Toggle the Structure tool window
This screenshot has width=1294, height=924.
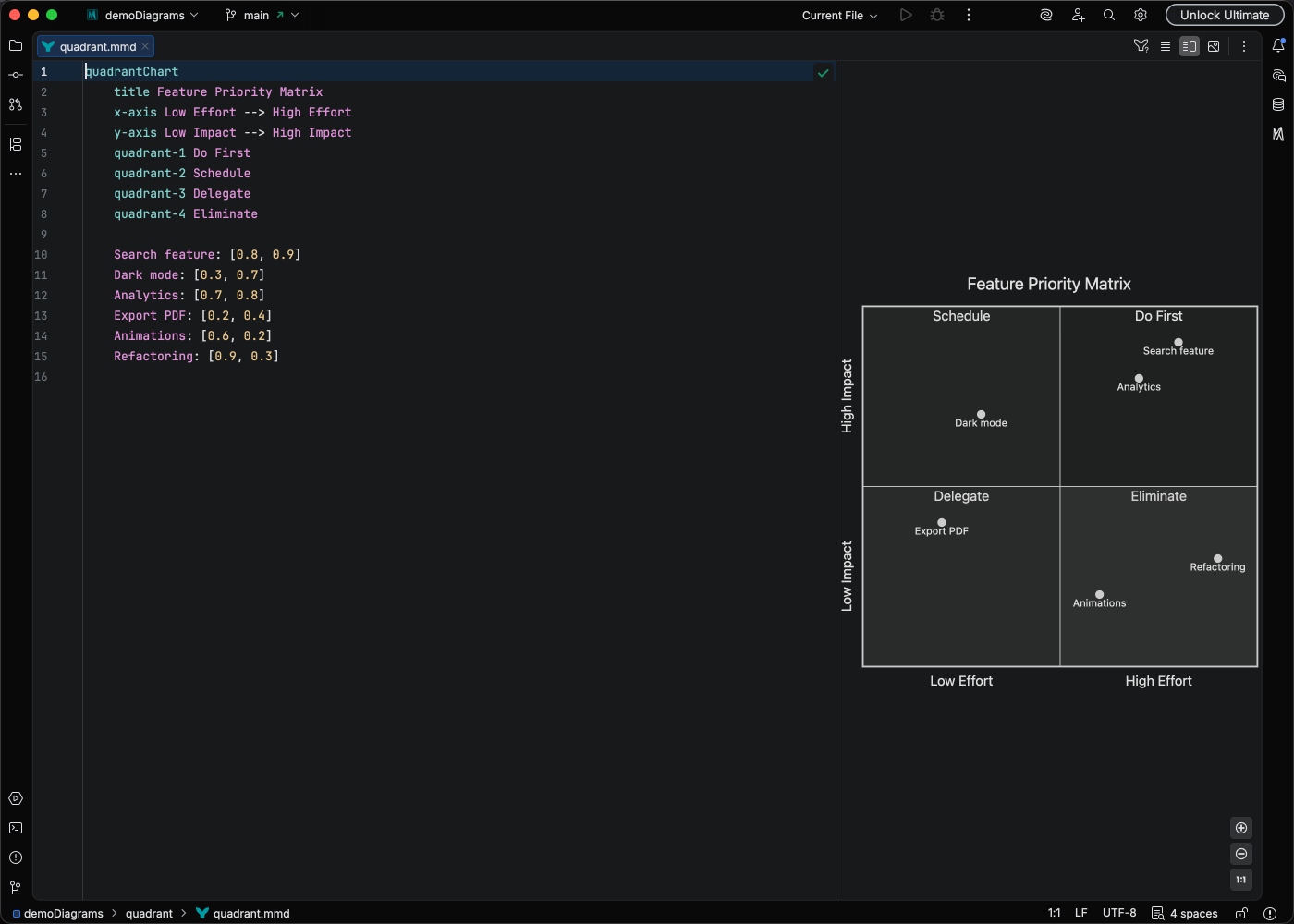click(15, 144)
